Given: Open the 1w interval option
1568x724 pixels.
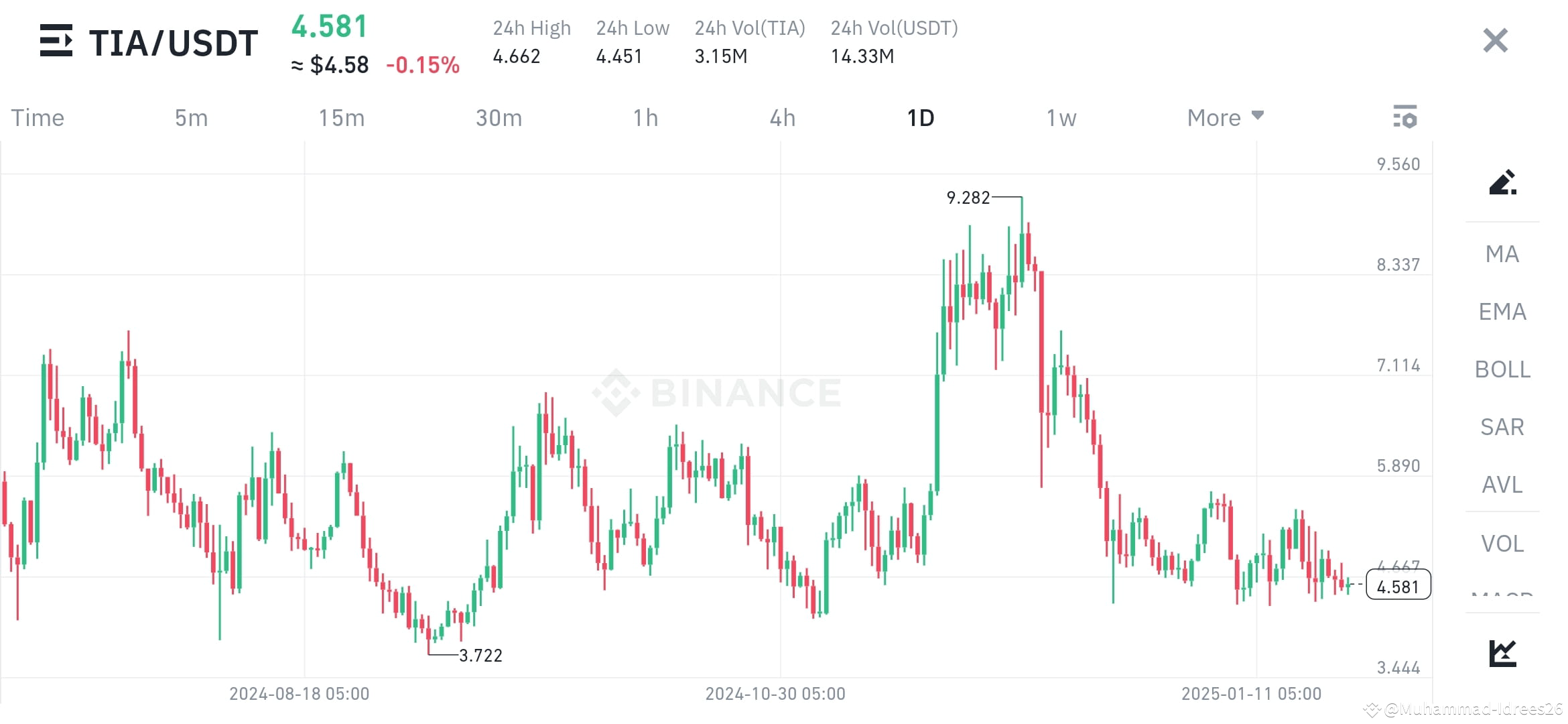Looking at the screenshot, I should (1060, 117).
